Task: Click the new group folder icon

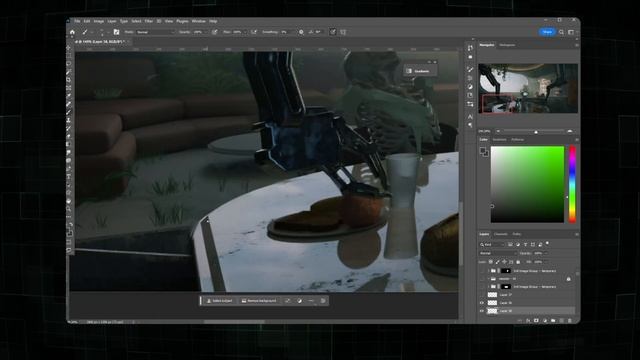Action: tap(553, 321)
